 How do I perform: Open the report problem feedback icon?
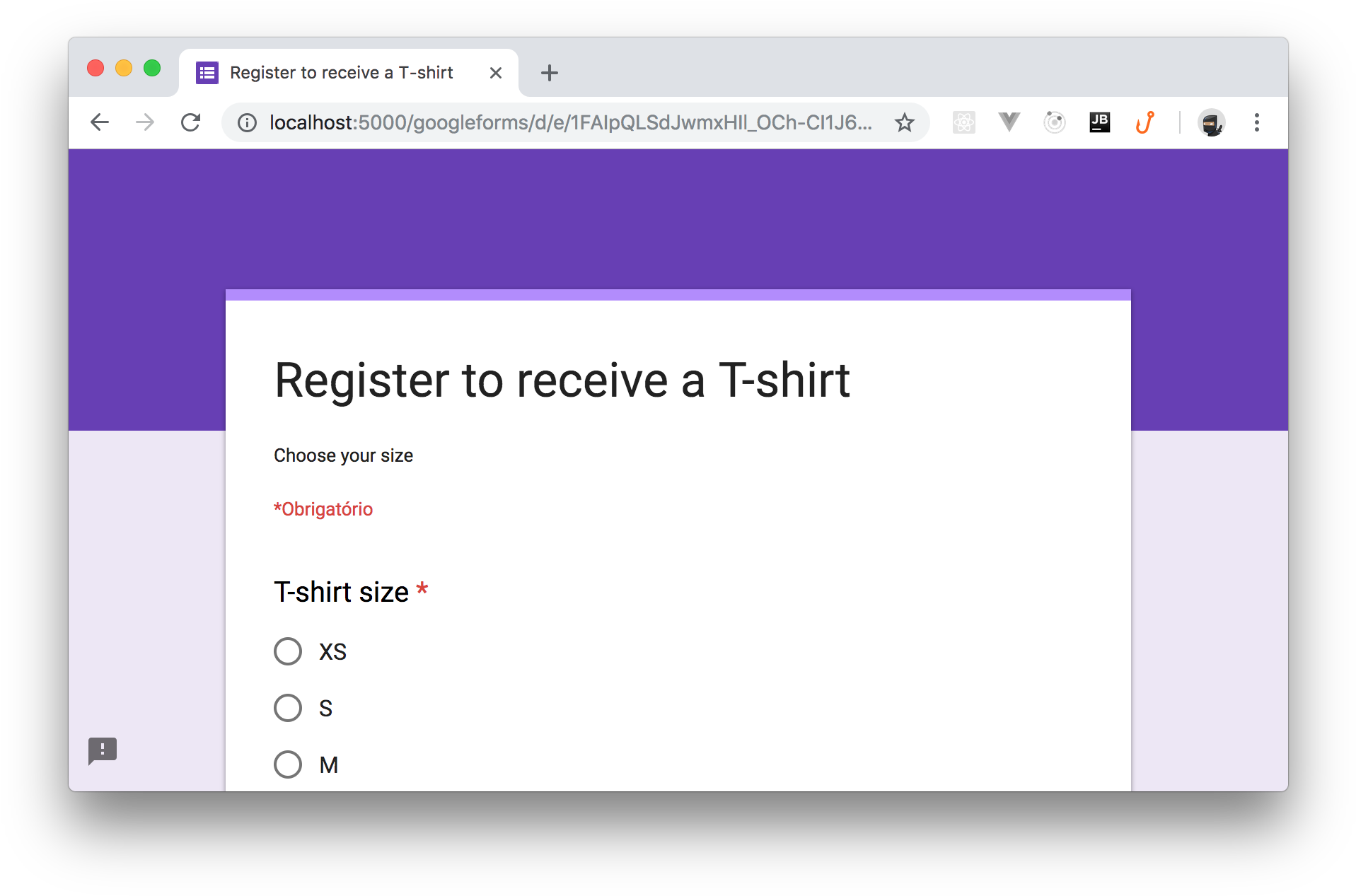coord(103,750)
